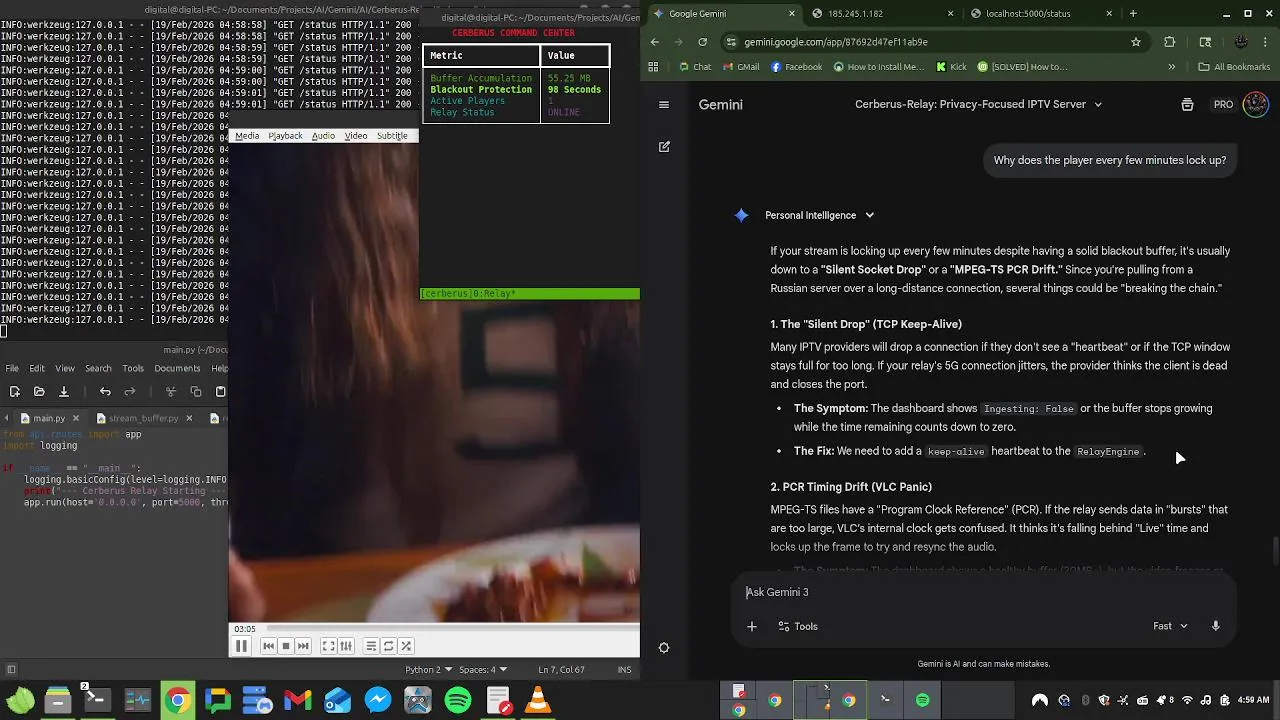The height and width of the screenshot is (720, 1280).
Task: Open the Python 2 language dropdown
Action: [427, 670]
